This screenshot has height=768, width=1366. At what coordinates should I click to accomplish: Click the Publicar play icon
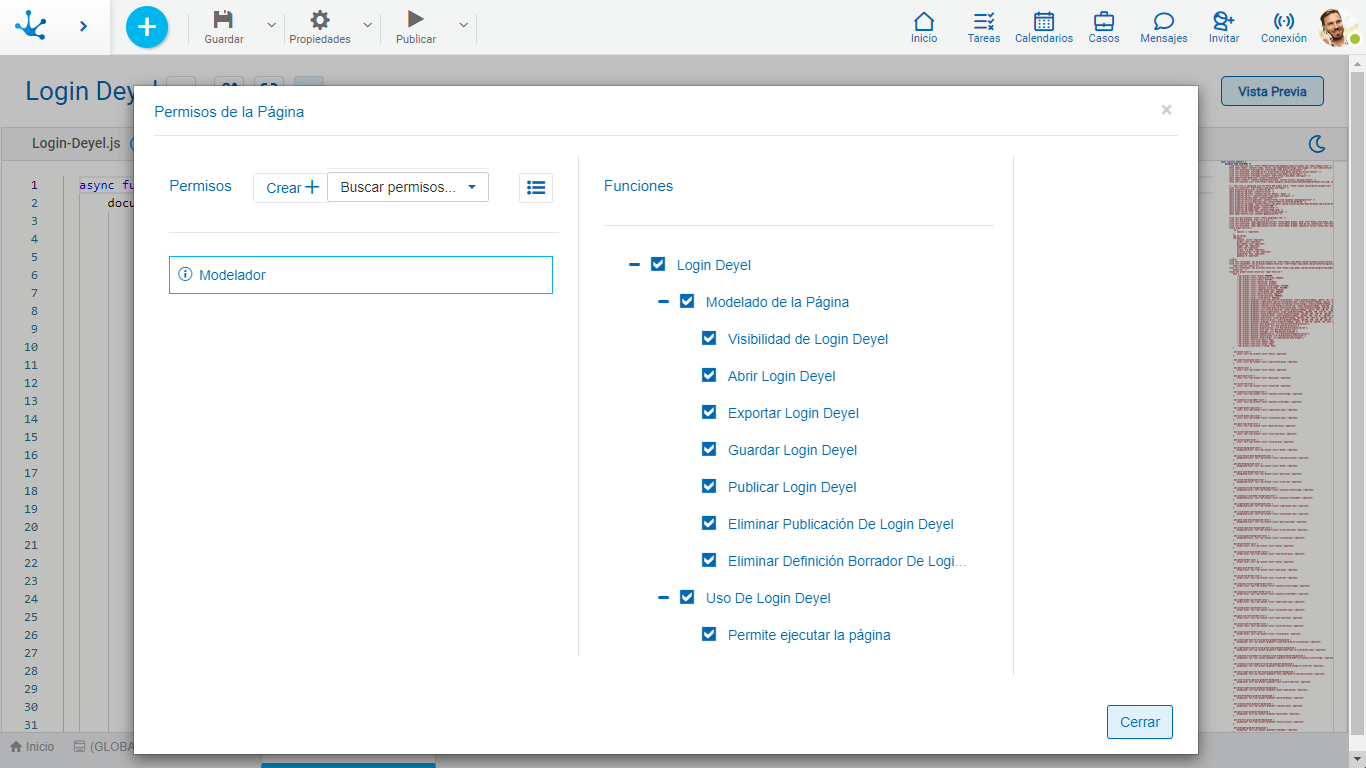pyautogui.click(x=416, y=19)
